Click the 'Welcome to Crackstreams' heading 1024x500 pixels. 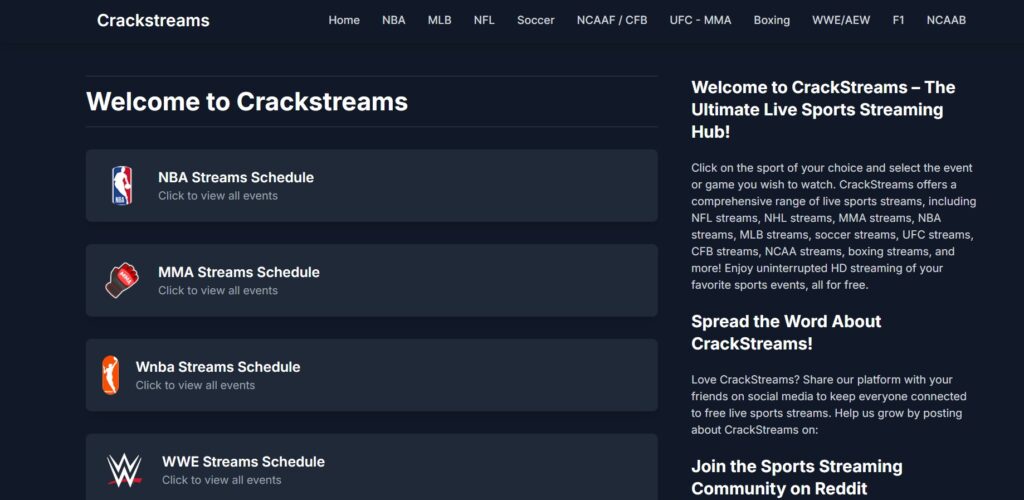(x=247, y=102)
